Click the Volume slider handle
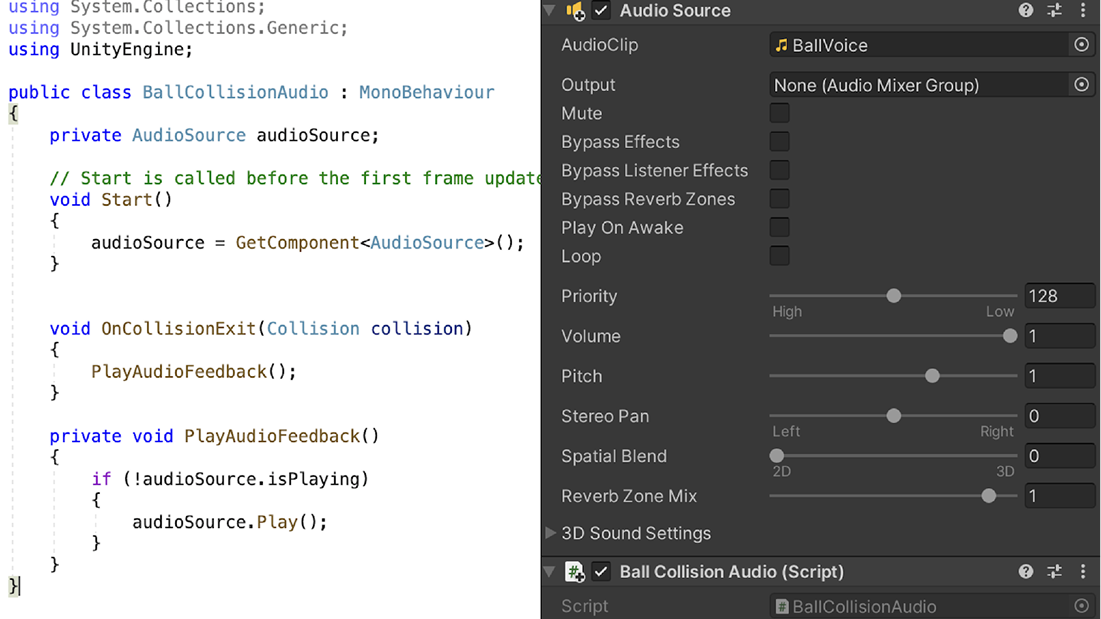Image resolution: width=1101 pixels, height=619 pixels. click(1010, 336)
